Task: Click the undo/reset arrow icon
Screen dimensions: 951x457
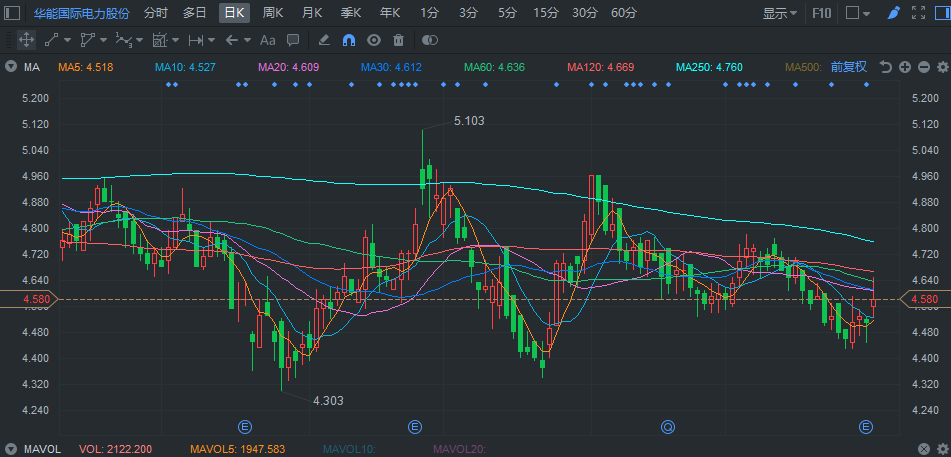Action: tap(886, 67)
